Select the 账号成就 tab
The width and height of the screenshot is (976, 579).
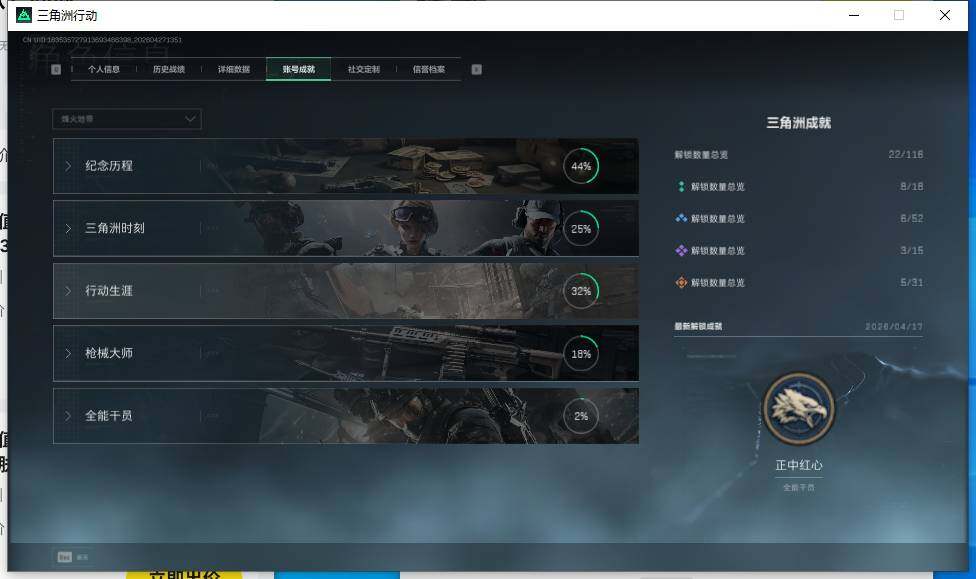(x=299, y=69)
